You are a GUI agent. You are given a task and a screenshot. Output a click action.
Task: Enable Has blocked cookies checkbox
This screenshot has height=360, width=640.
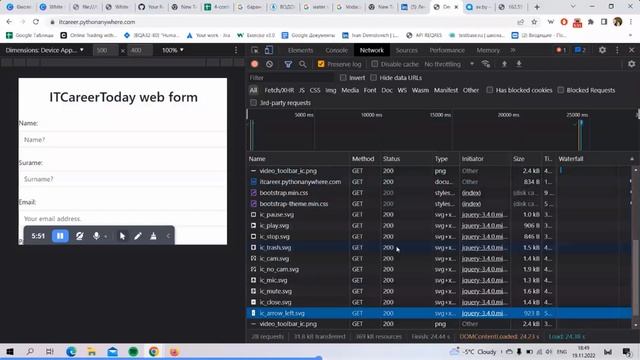click(x=489, y=90)
